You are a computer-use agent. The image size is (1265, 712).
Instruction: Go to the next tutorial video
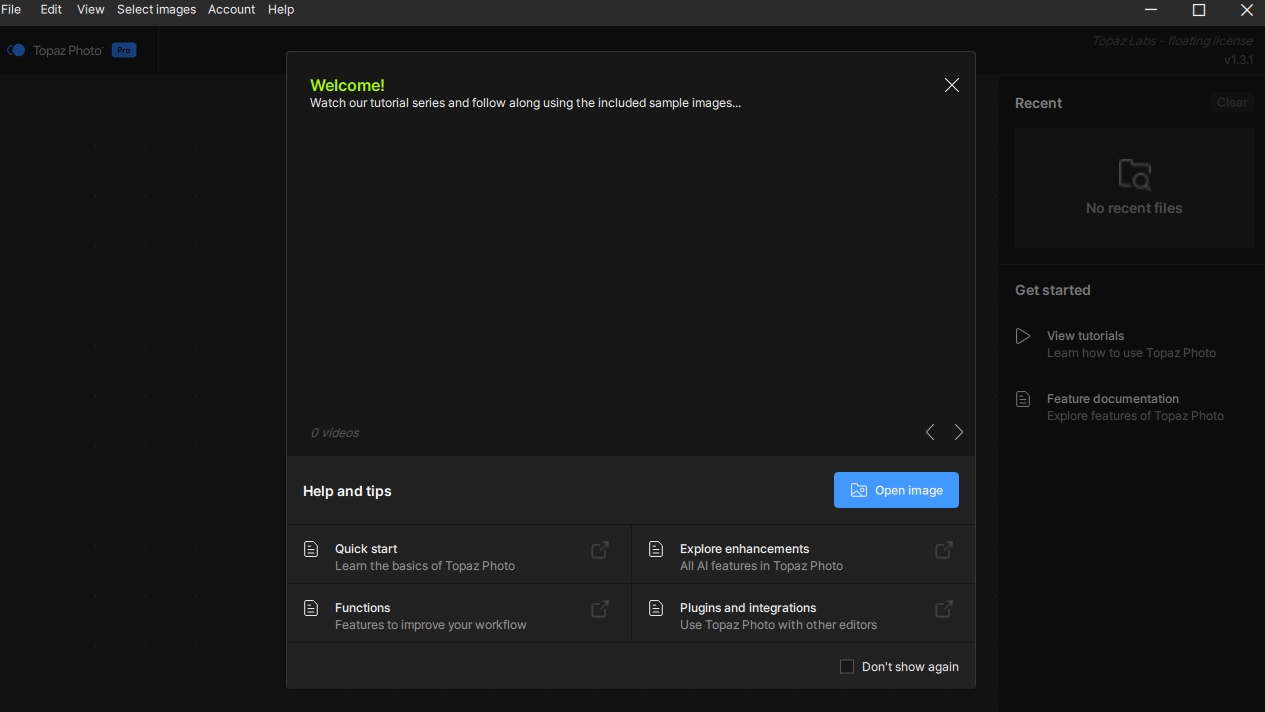coord(958,432)
